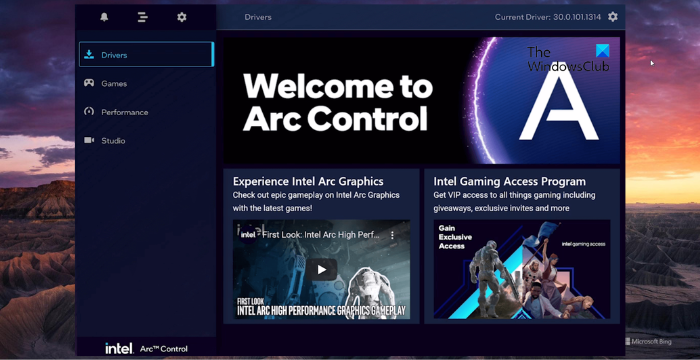
Task: Click the news feed lines icon
Action: click(142, 17)
